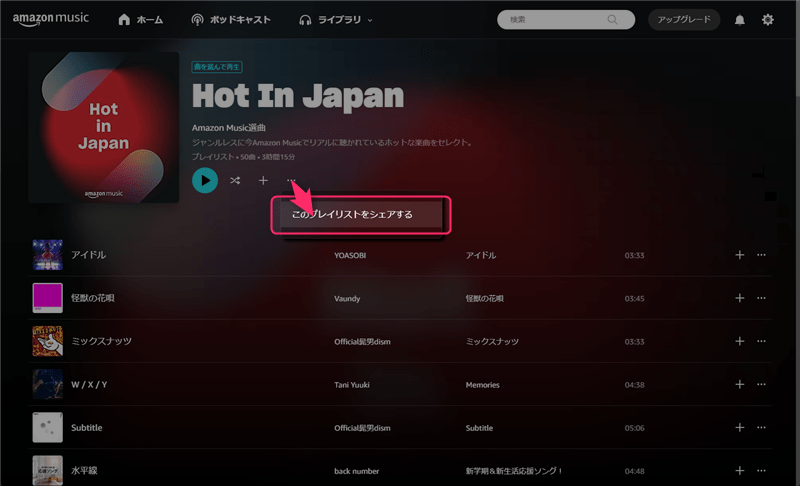Open notifications bell icon
This screenshot has height=486, width=800.
(739, 20)
